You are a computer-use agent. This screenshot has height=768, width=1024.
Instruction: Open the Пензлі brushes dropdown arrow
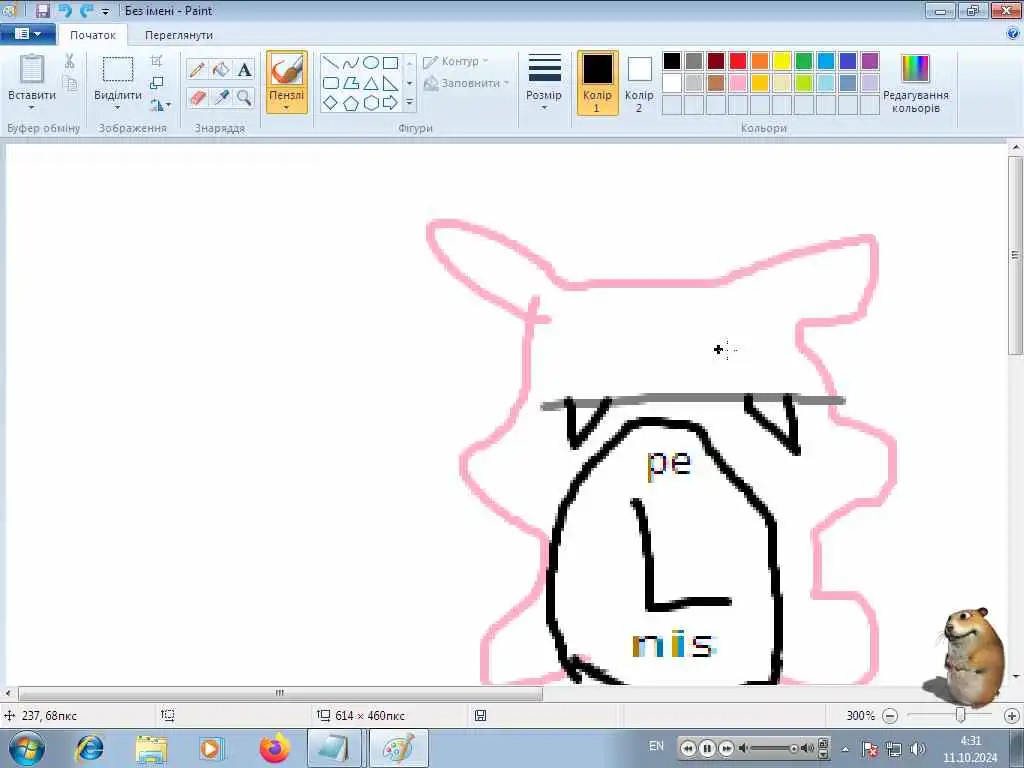pyautogui.click(x=286, y=108)
